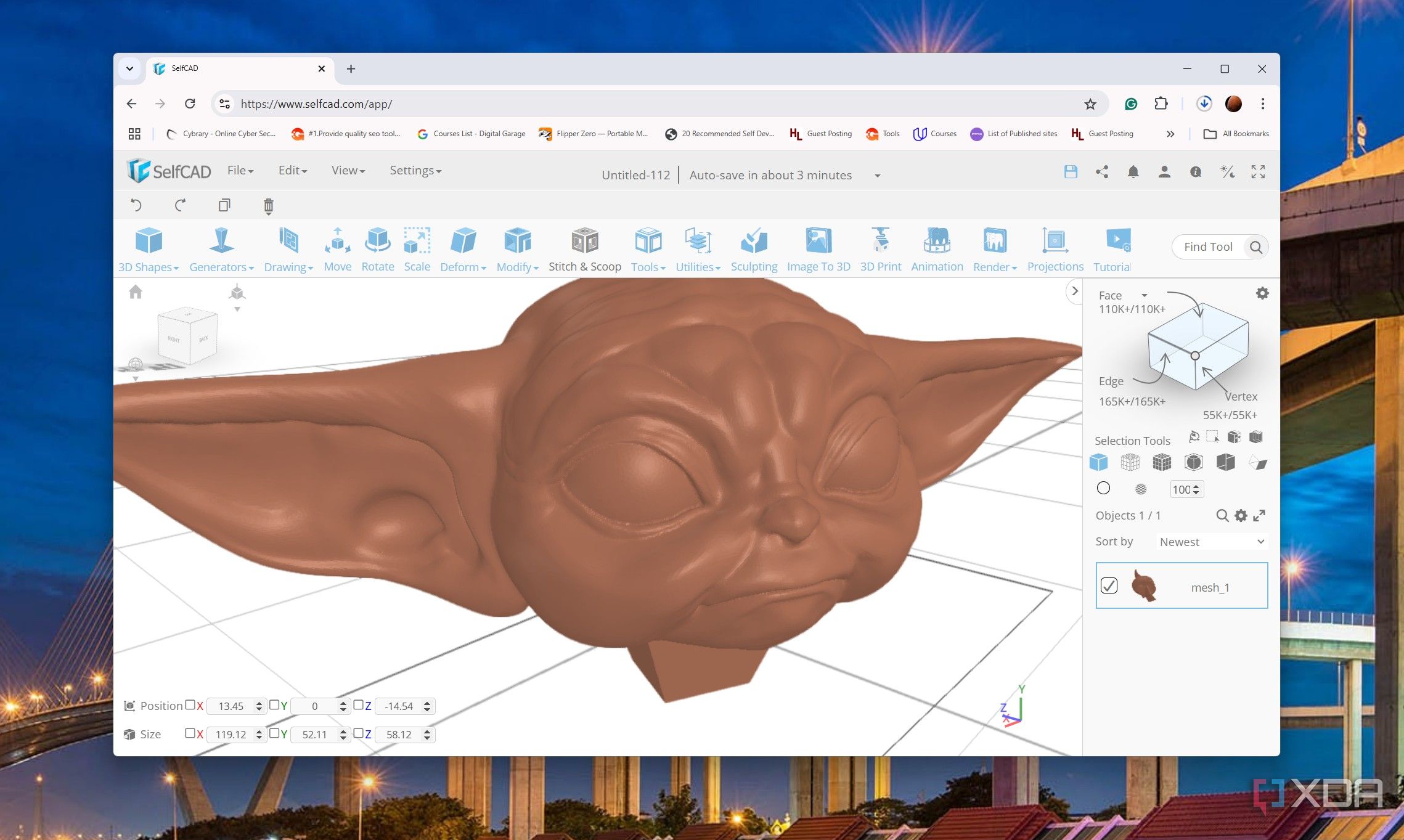Reload the page

(190, 104)
